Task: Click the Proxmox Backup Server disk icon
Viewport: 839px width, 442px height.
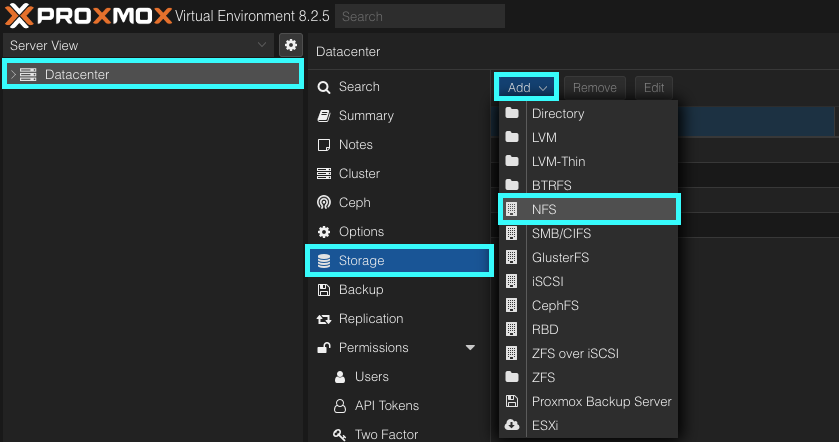Action: (512, 401)
